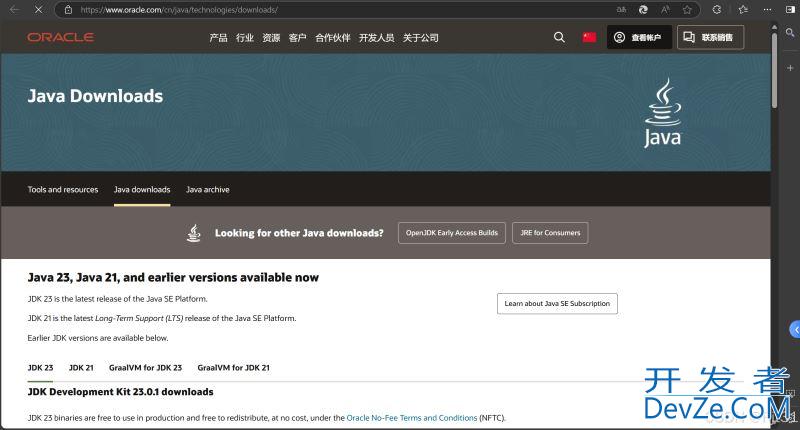Click the scrollbar up arrow
This screenshot has width=800, height=430.
point(774,26)
